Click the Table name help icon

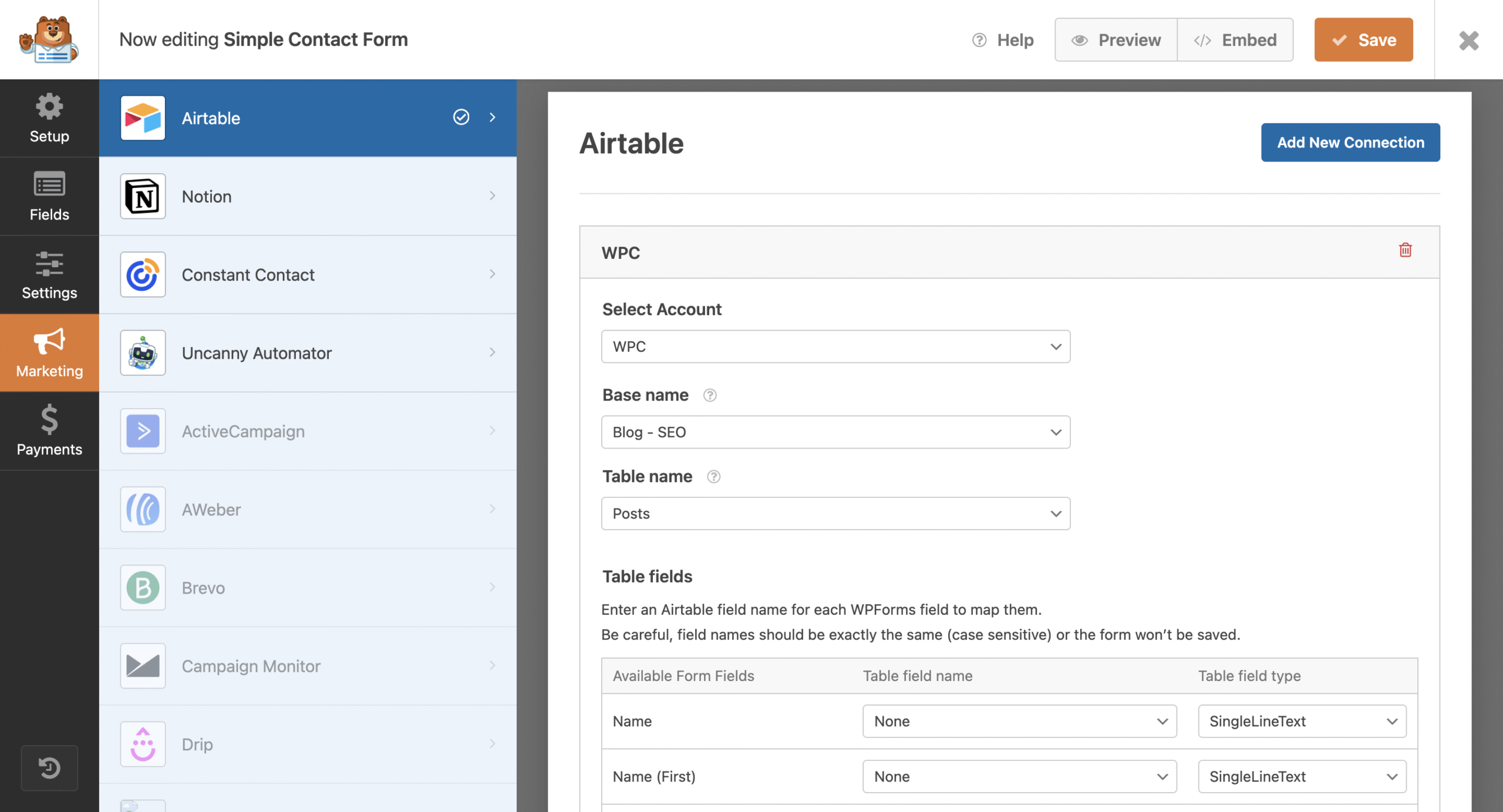(x=713, y=477)
